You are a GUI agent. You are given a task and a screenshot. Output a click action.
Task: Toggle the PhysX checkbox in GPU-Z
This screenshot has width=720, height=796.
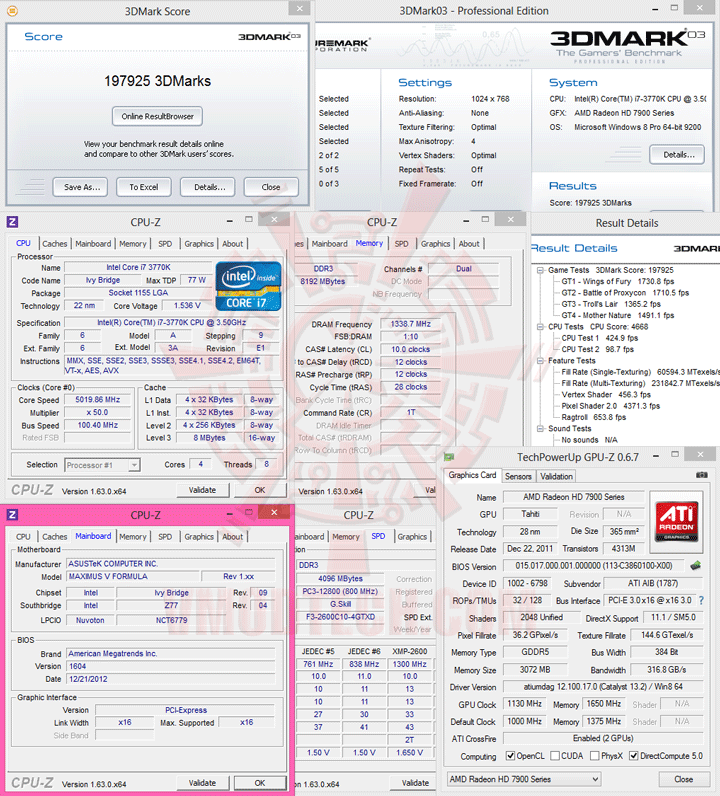tap(594, 756)
